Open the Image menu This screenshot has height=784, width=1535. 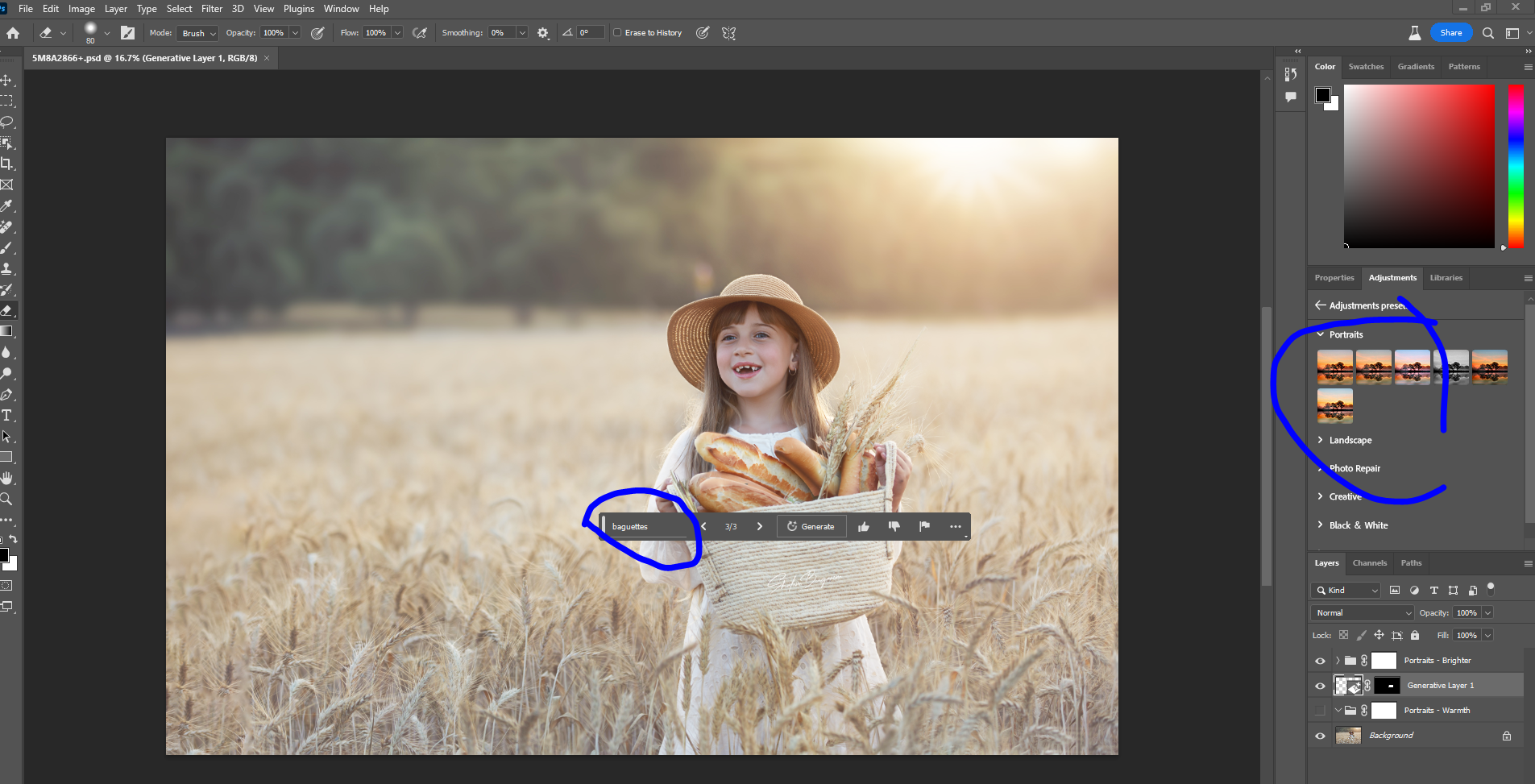81,9
